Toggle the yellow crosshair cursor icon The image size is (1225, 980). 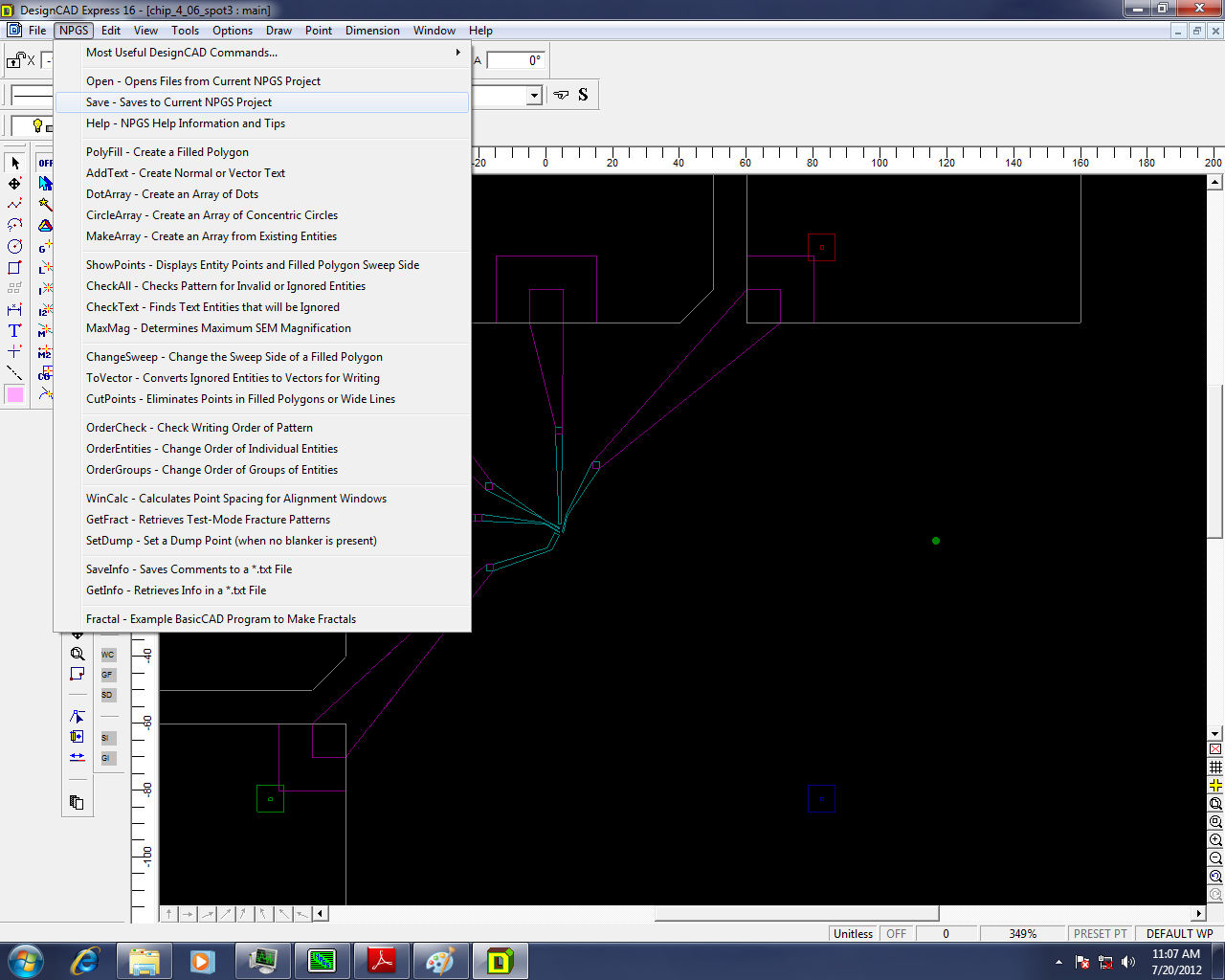click(x=1215, y=786)
